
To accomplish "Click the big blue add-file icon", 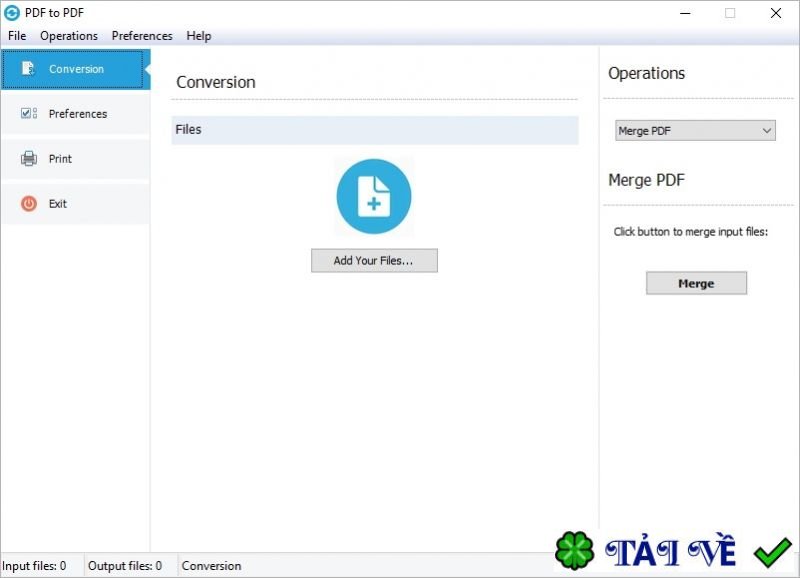I will [374, 196].
